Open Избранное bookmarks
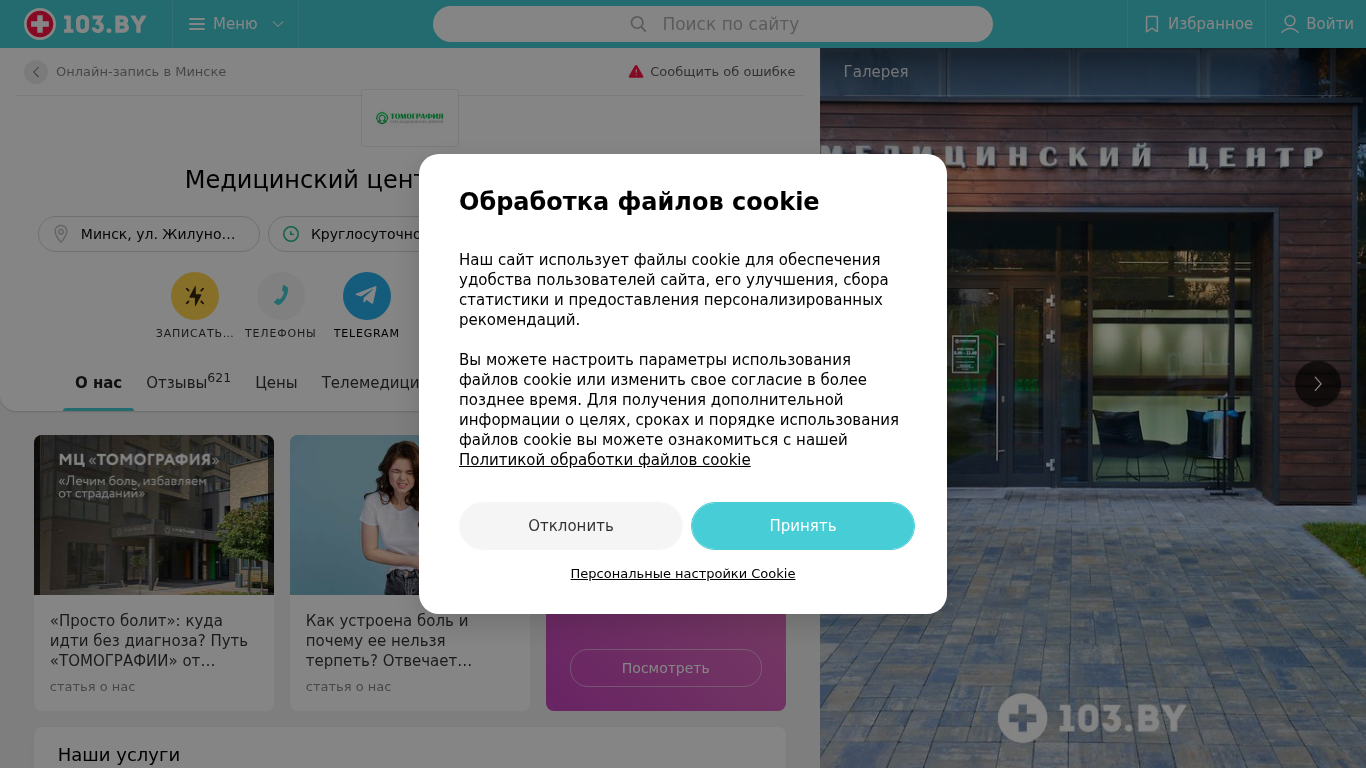 pyautogui.click(x=1197, y=24)
